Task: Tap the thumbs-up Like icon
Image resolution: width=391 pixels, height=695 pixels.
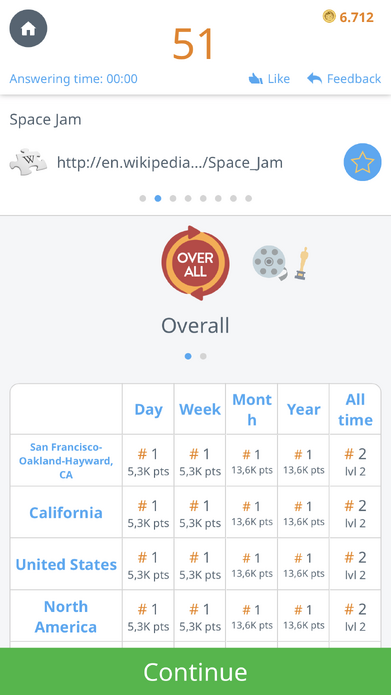Action: (256, 79)
